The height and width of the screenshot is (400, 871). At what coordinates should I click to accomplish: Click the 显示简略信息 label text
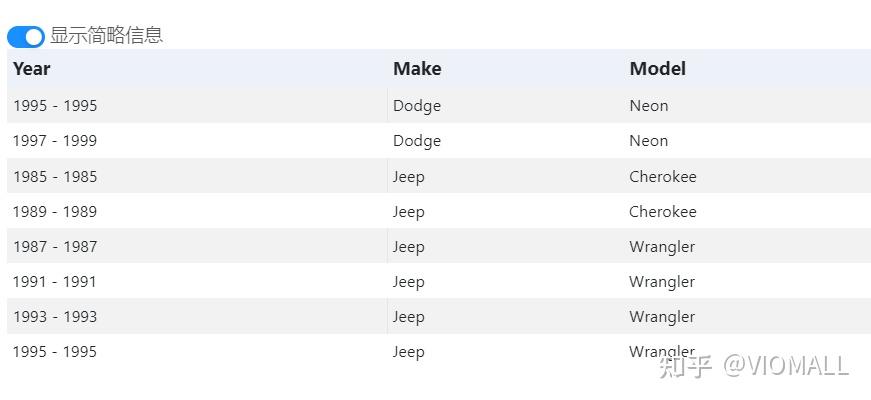click(x=106, y=36)
